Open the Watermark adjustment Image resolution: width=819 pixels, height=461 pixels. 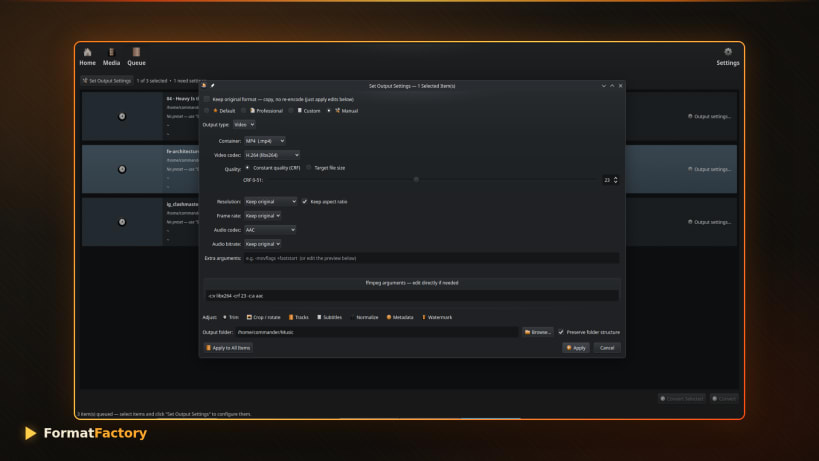[437, 317]
